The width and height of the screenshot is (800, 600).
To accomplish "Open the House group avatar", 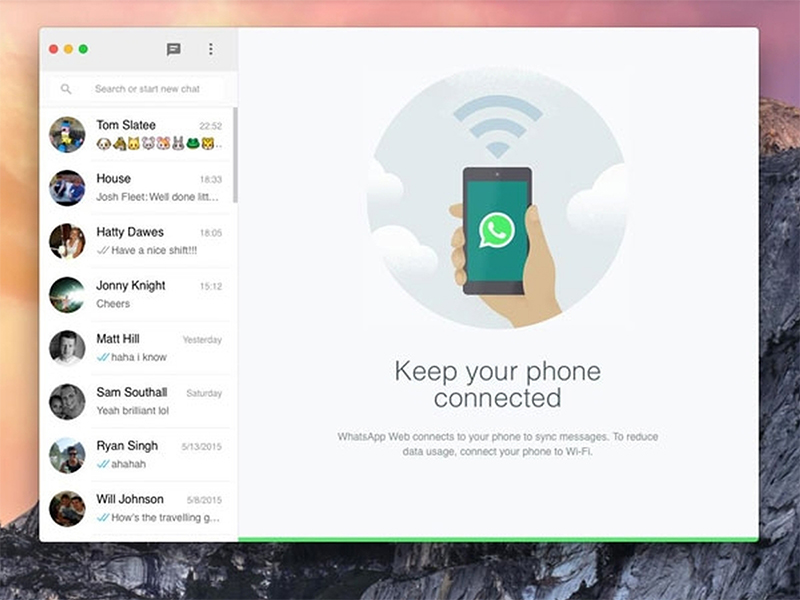I will 67,188.
